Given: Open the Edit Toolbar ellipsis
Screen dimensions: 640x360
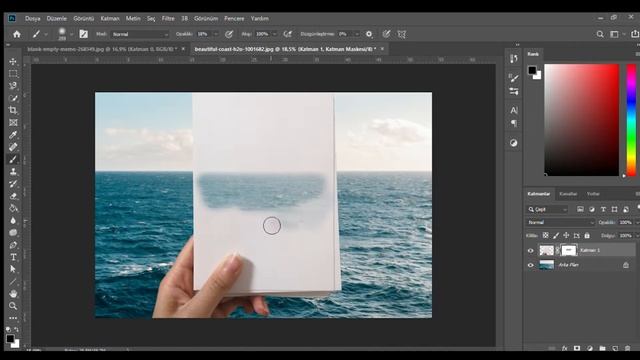Looking at the screenshot, I should (x=13, y=318).
